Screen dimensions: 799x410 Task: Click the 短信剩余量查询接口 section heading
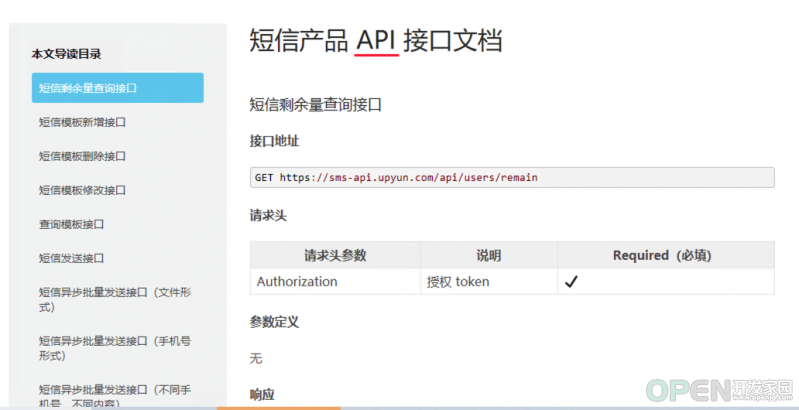pyautogui.click(x=316, y=105)
